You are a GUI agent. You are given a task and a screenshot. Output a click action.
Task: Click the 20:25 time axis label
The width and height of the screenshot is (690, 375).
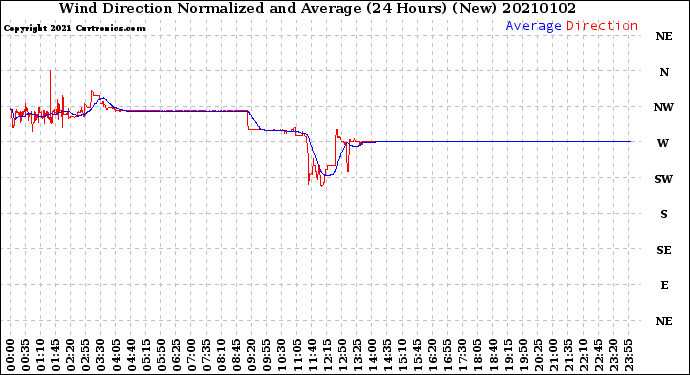pos(538,355)
